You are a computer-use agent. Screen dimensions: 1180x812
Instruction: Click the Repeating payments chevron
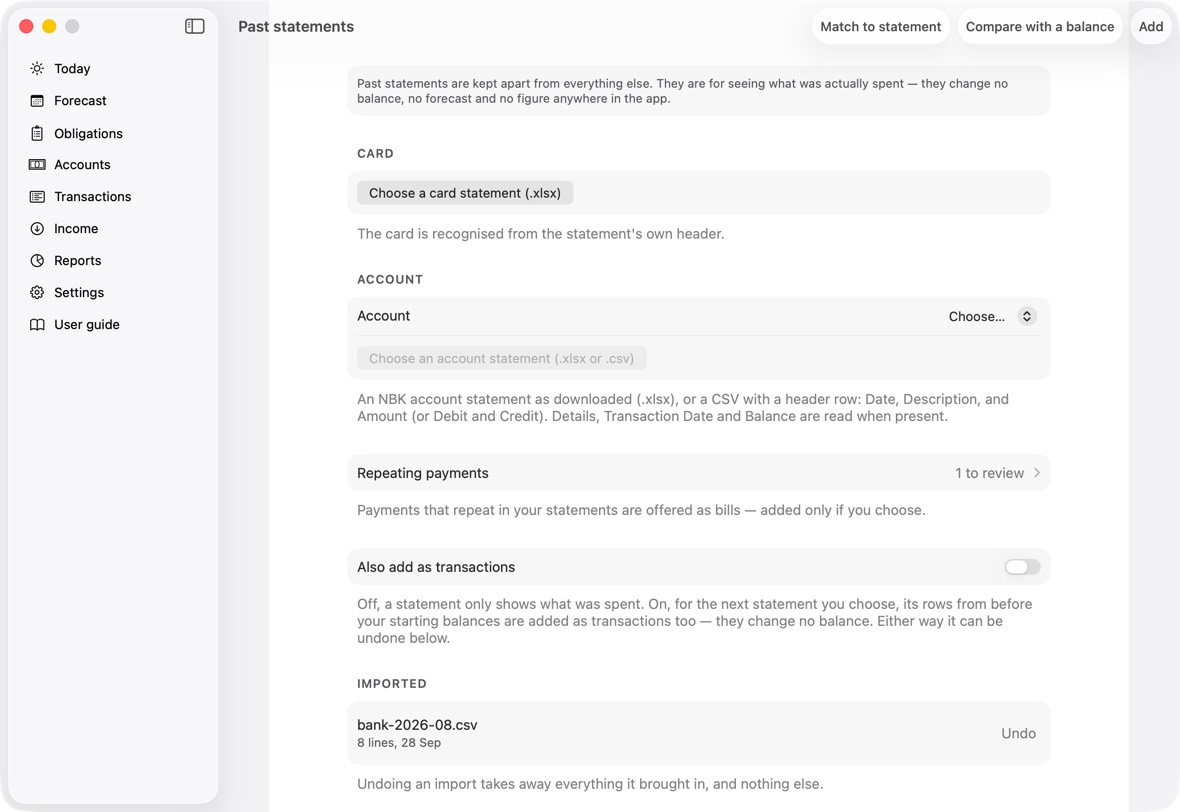click(1037, 473)
